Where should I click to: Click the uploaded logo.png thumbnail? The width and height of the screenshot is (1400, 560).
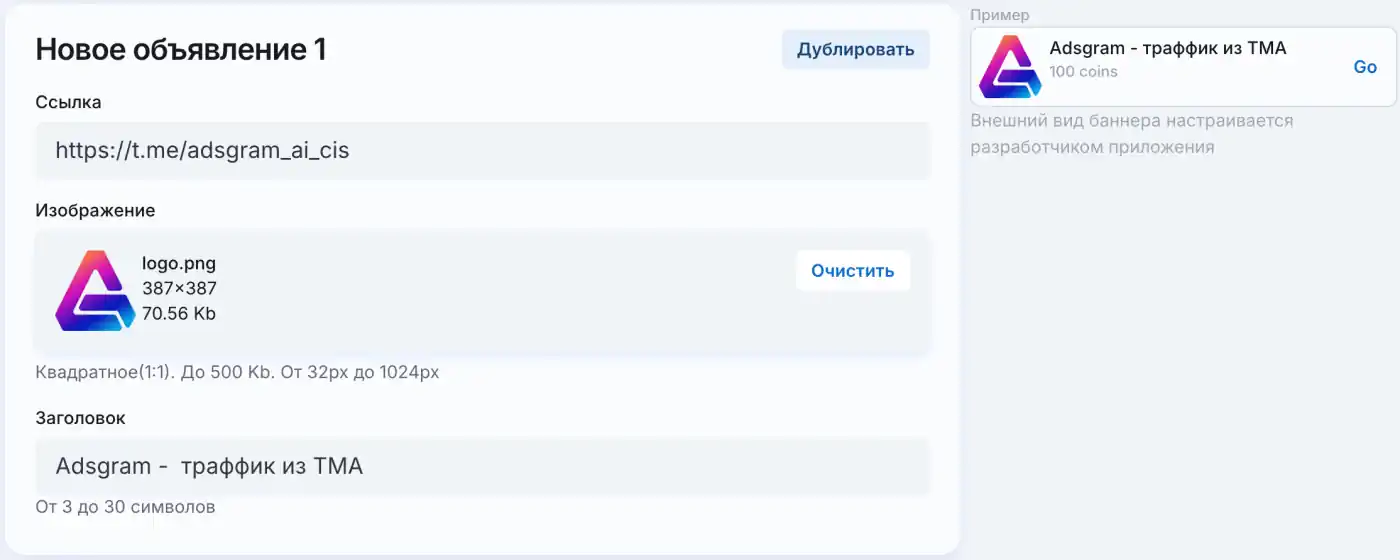pyautogui.click(x=95, y=290)
